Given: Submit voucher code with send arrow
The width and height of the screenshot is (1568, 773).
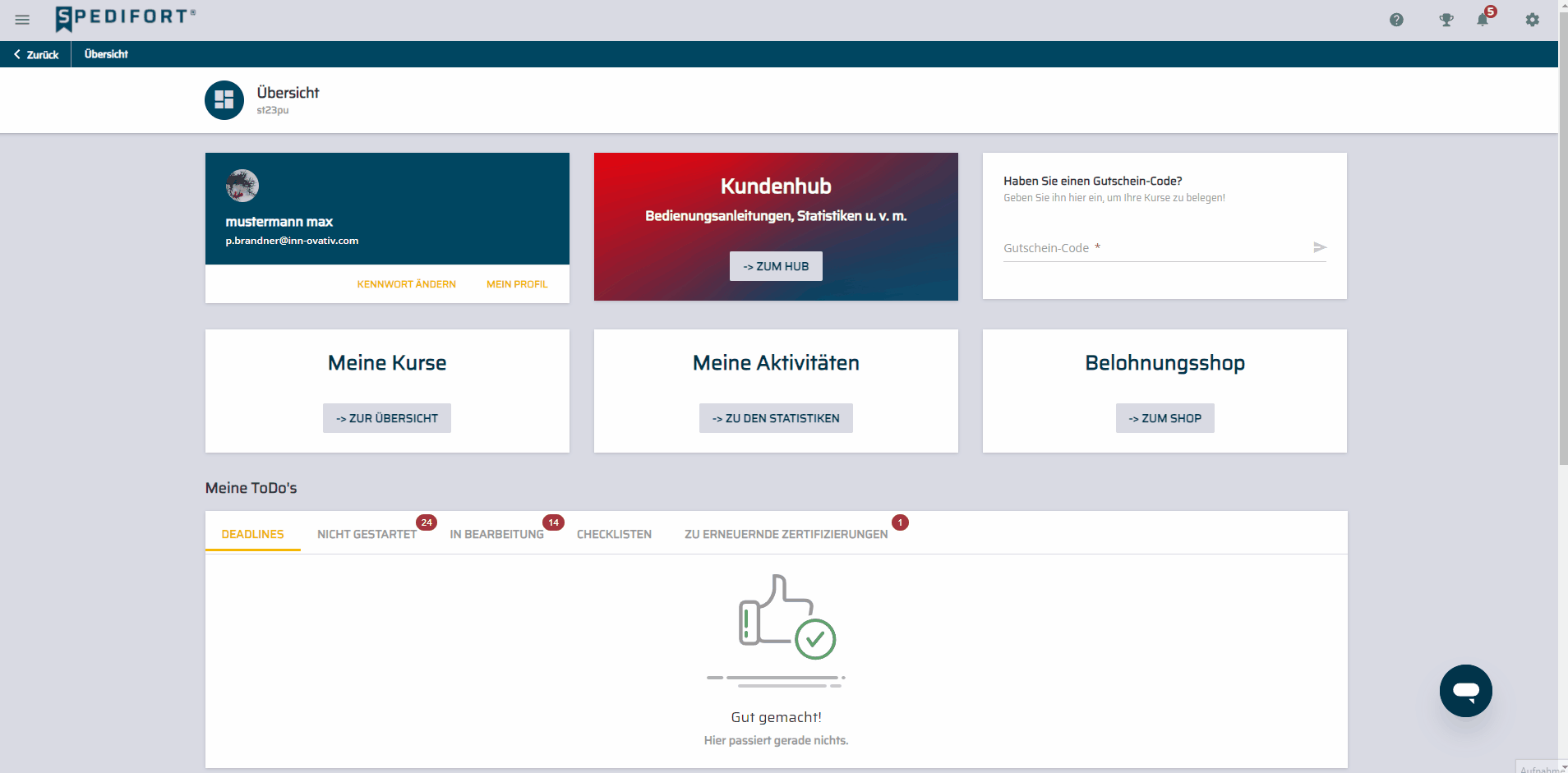Looking at the screenshot, I should (1320, 247).
